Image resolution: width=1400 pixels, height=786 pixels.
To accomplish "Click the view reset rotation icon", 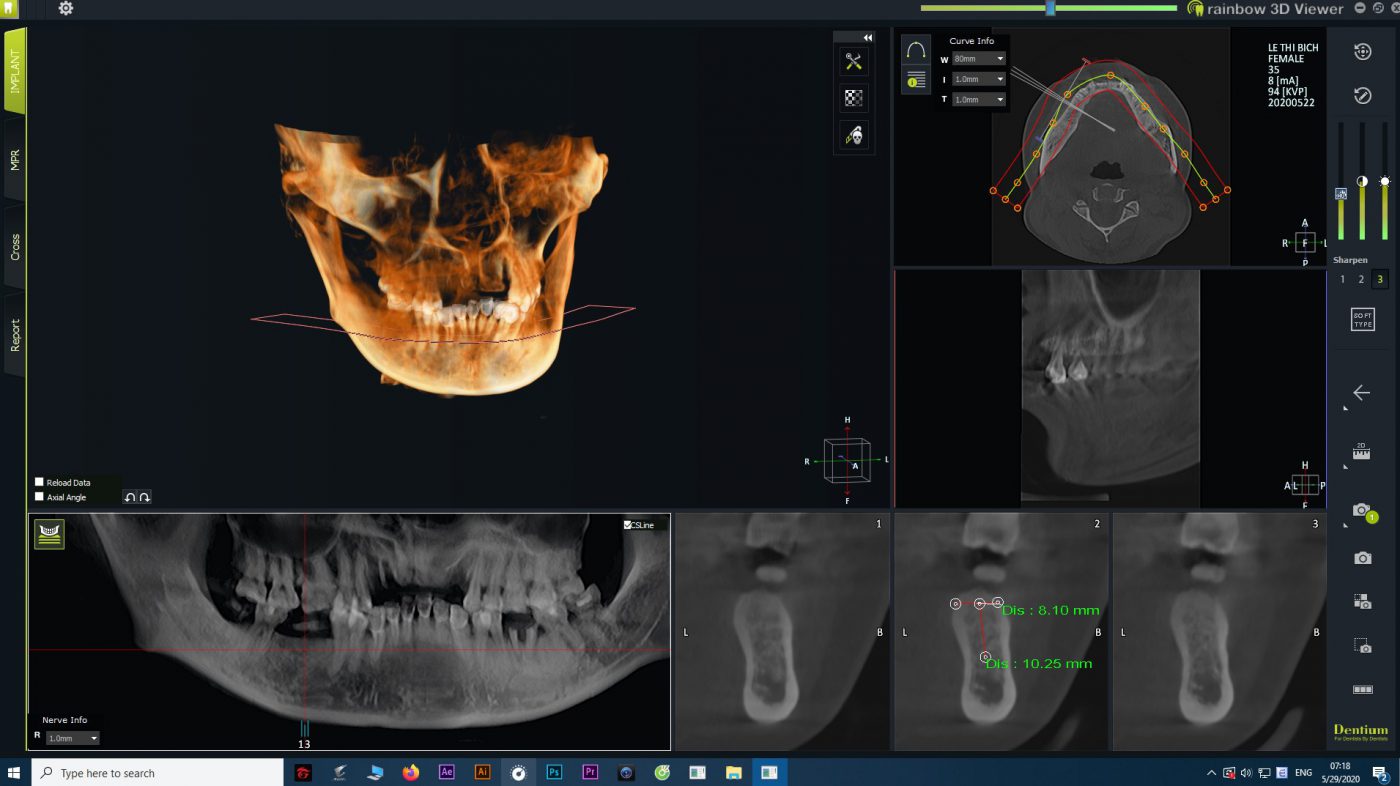I will coord(1362,52).
